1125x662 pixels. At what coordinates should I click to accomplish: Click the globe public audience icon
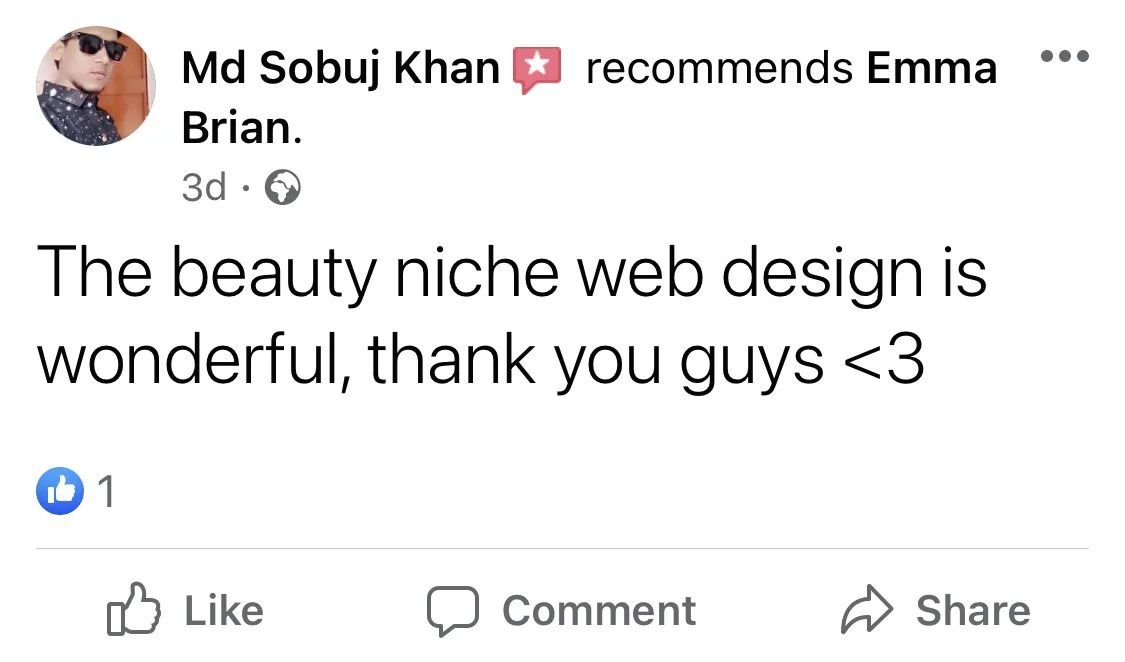click(x=282, y=187)
